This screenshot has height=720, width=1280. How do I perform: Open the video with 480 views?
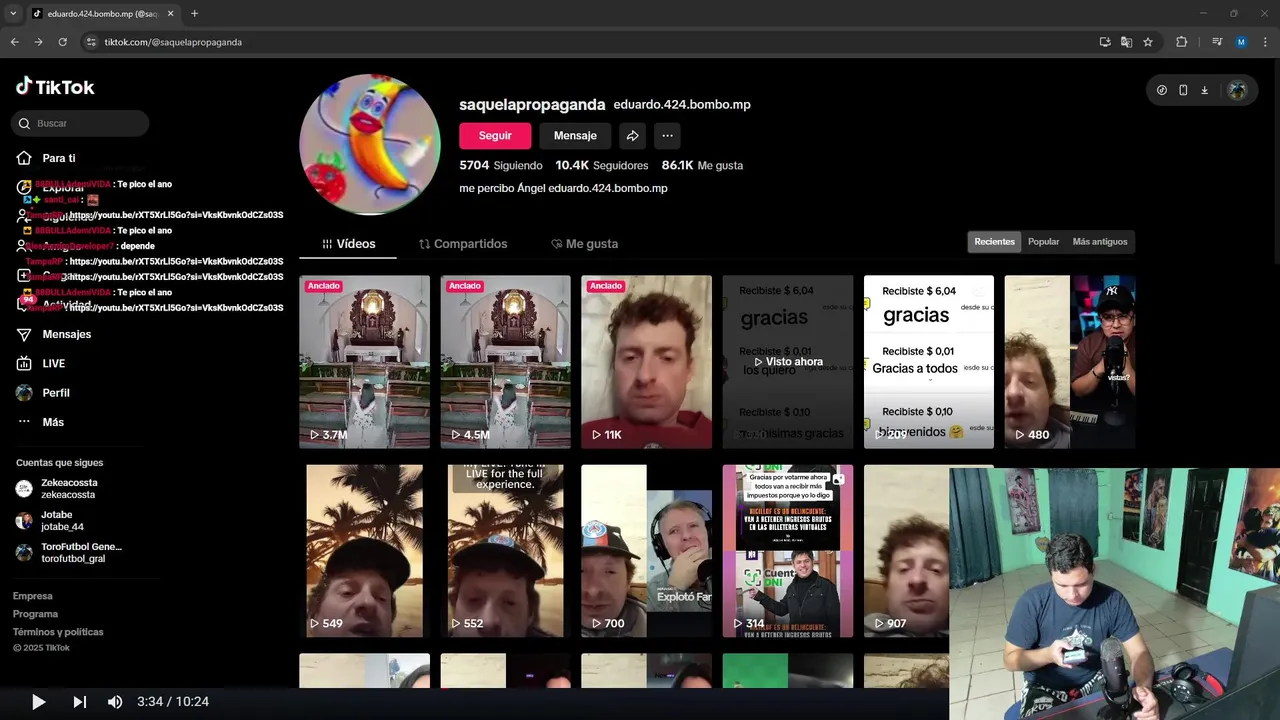pyautogui.click(x=1070, y=362)
